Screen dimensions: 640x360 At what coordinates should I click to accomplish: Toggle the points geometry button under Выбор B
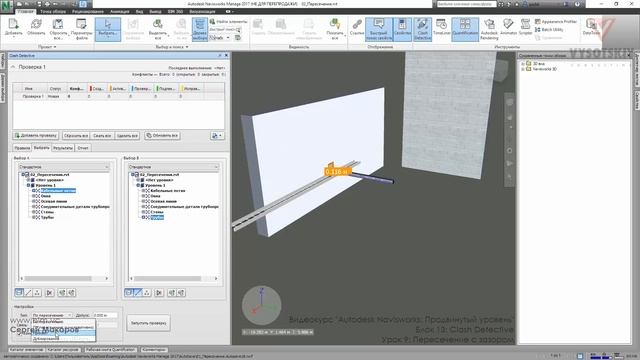[147, 293]
